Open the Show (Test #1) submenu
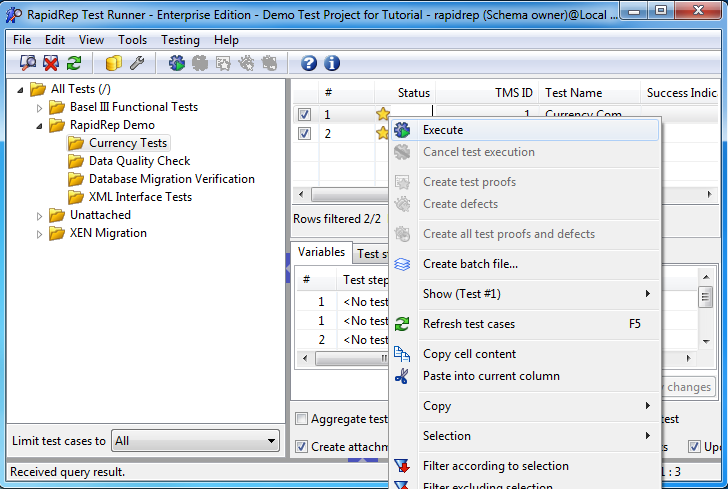Image resolution: width=728 pixels, height=489 pixels. (x=648, y=293)
